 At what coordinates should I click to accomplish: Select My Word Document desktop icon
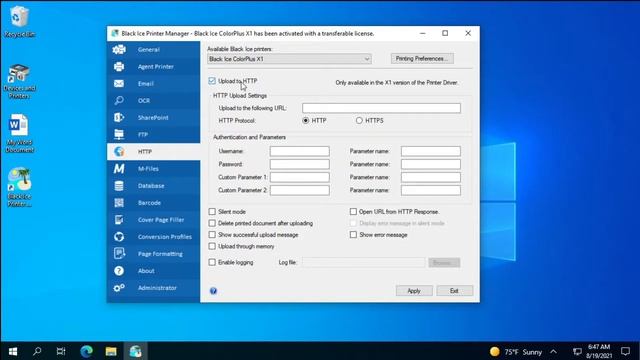click(19, 133)
